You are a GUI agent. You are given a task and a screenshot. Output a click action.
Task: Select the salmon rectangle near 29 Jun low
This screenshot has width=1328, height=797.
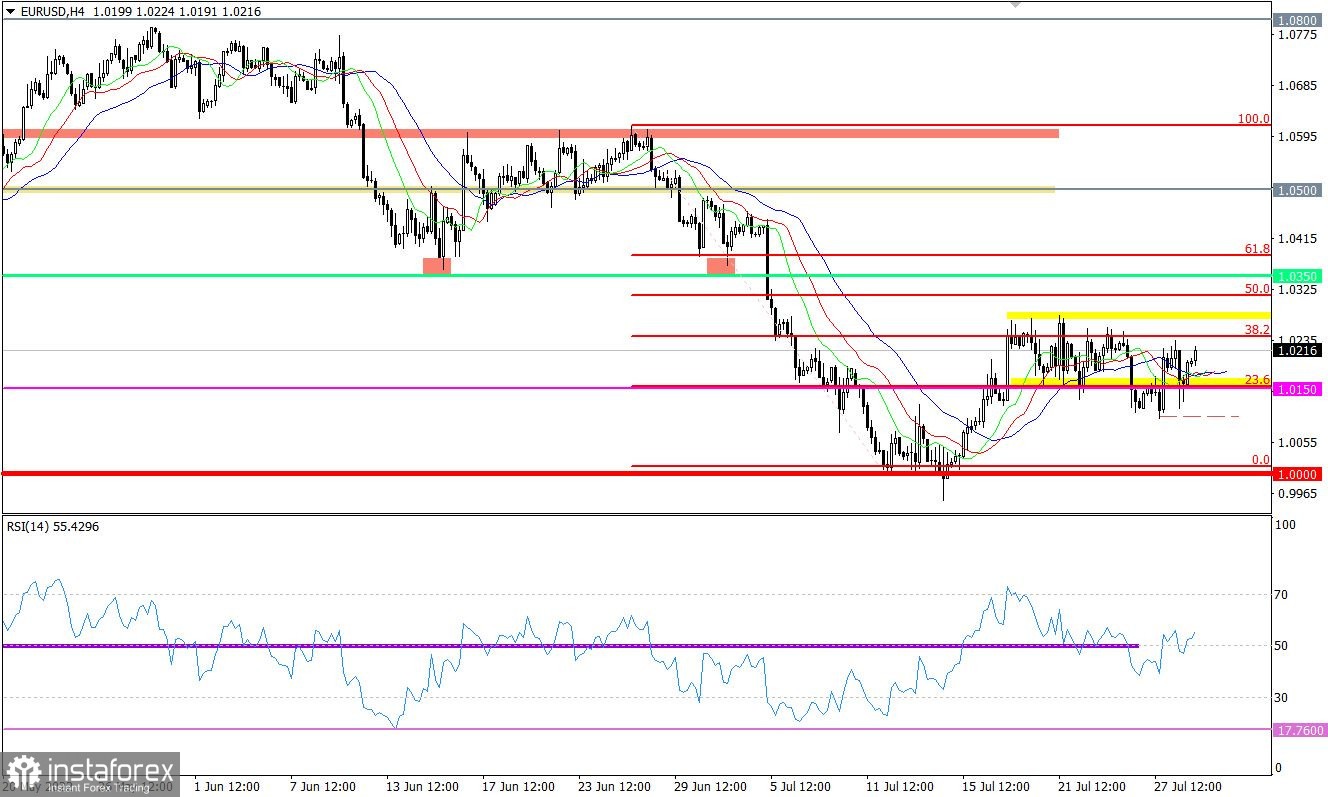click(x=721, y=265)
